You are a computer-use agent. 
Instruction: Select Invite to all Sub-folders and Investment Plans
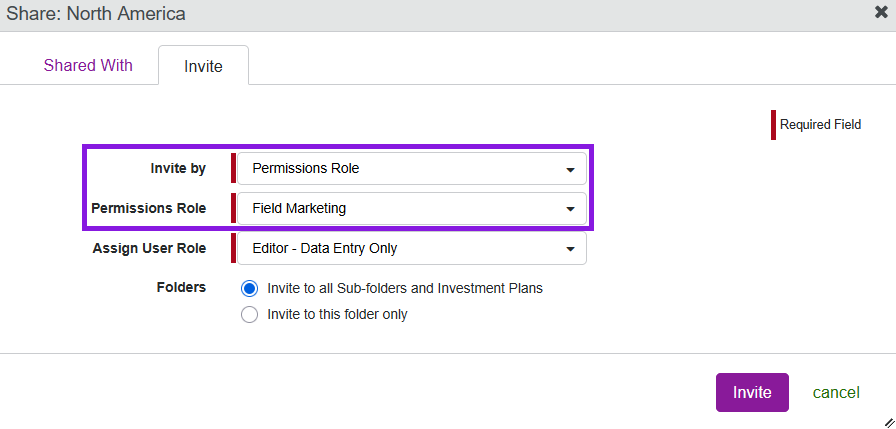pos(250,288)
